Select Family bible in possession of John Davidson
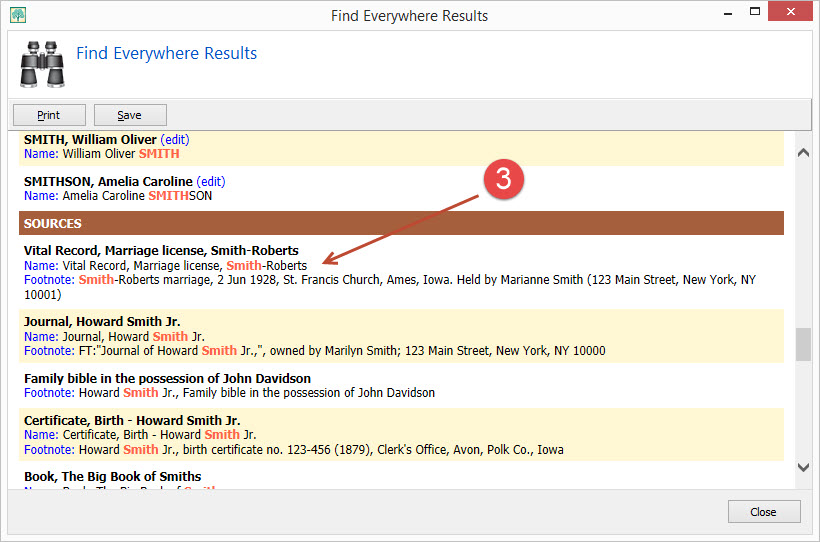 (167, 378)
